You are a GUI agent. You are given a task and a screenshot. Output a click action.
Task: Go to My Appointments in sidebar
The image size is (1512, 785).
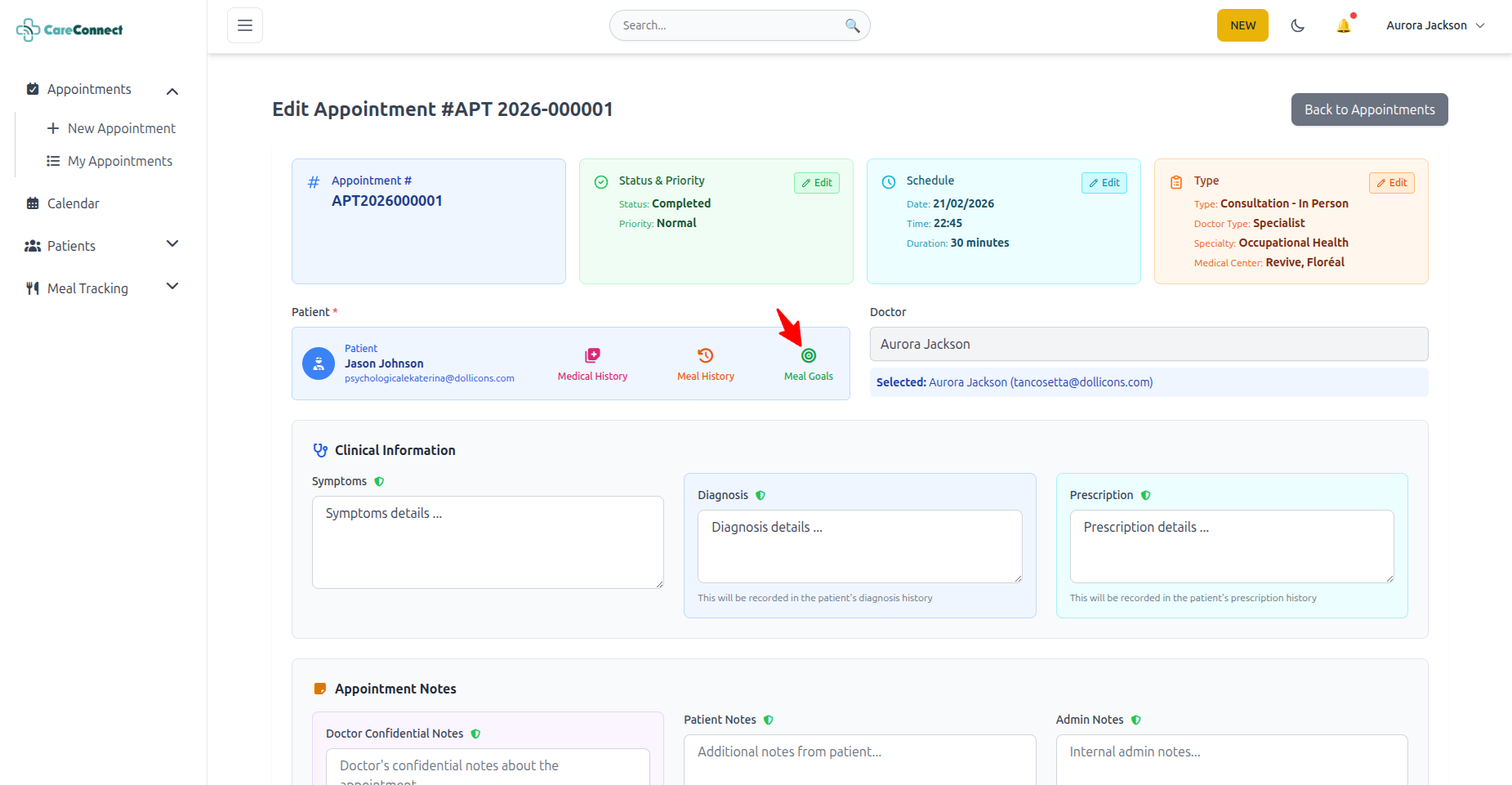(x=119, y=161)
